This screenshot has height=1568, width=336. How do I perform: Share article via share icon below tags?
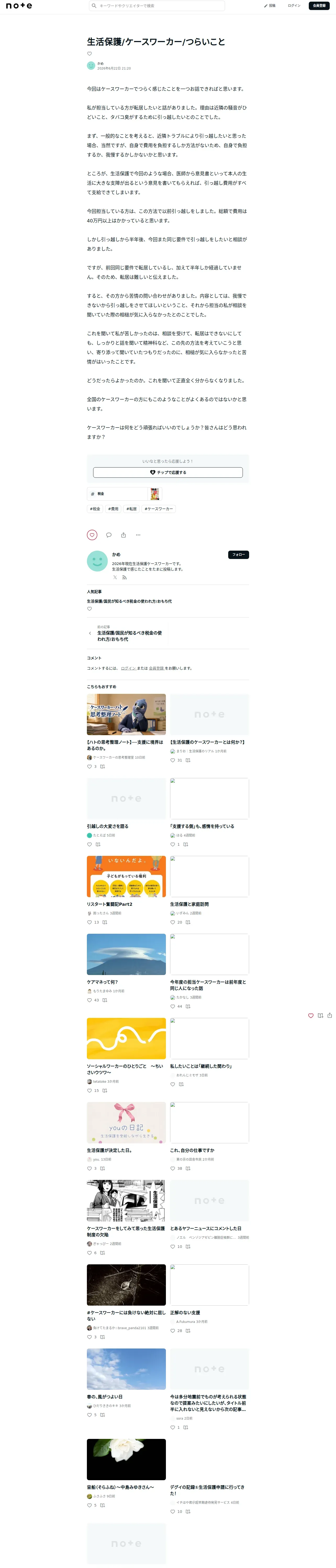pos(123,535)
